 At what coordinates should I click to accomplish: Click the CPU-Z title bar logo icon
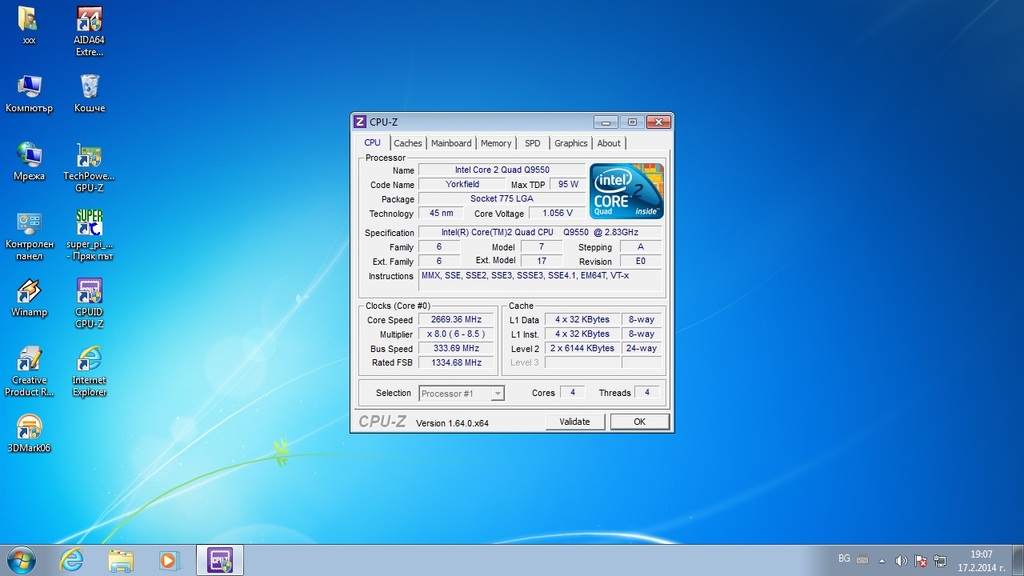click(360, 122)
